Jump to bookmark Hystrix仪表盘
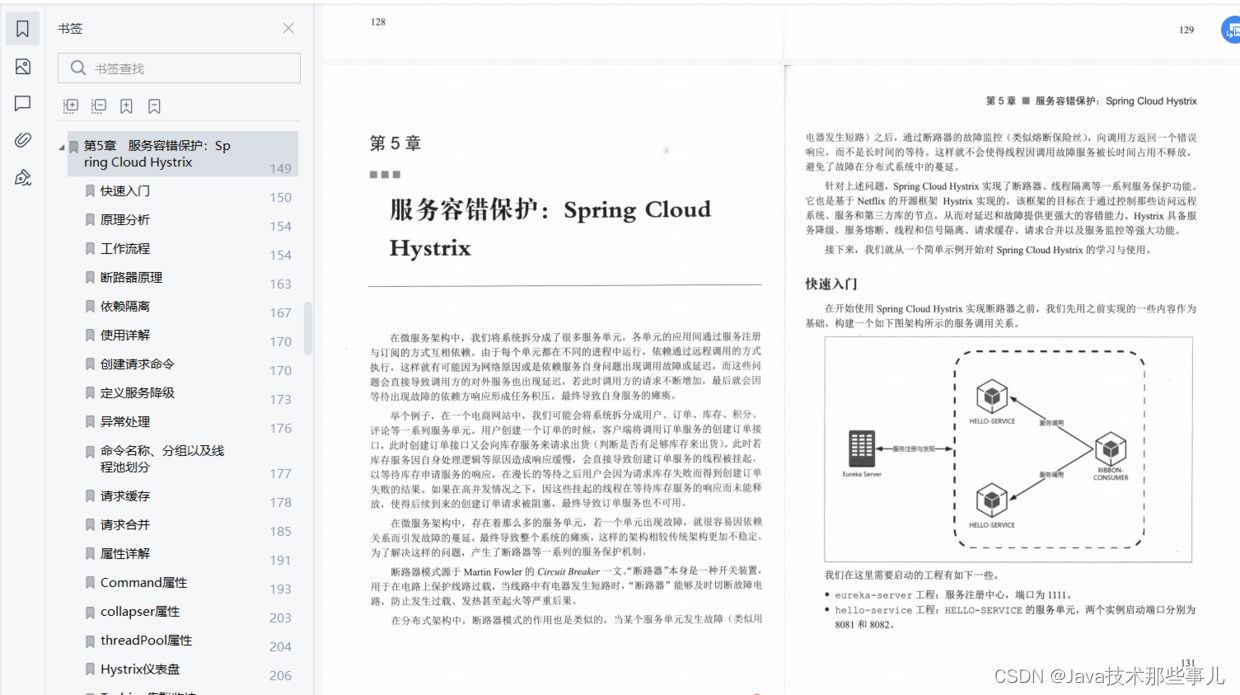The image size is (1240, 695). (140, 669)
